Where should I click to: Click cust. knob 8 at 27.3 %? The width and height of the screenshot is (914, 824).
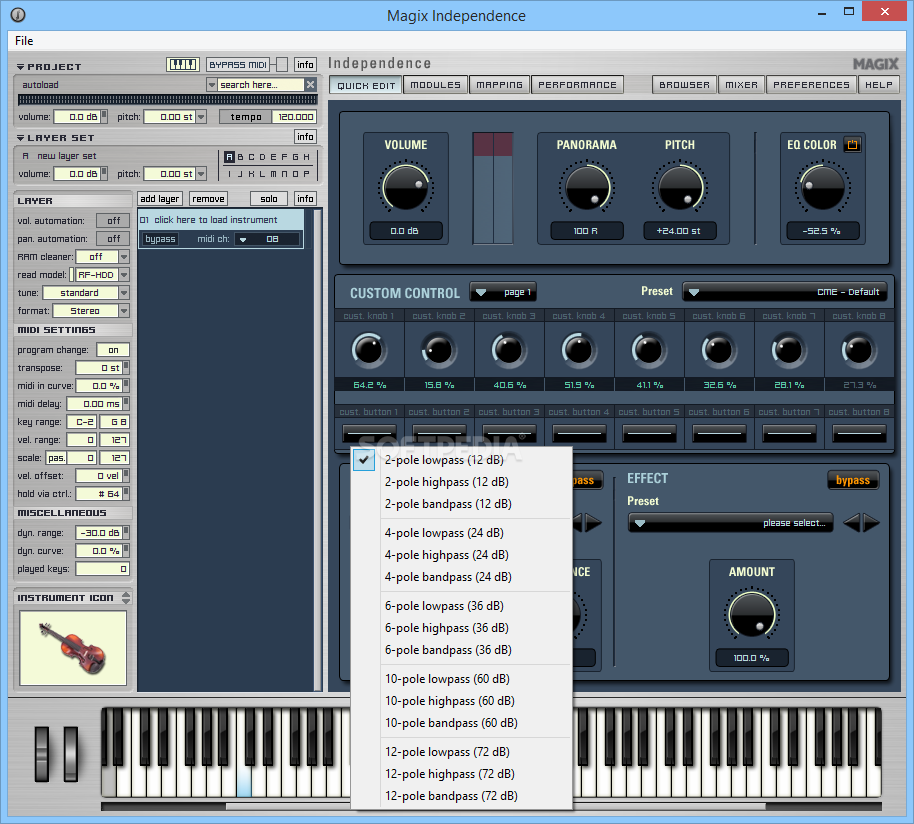point(859,350)
